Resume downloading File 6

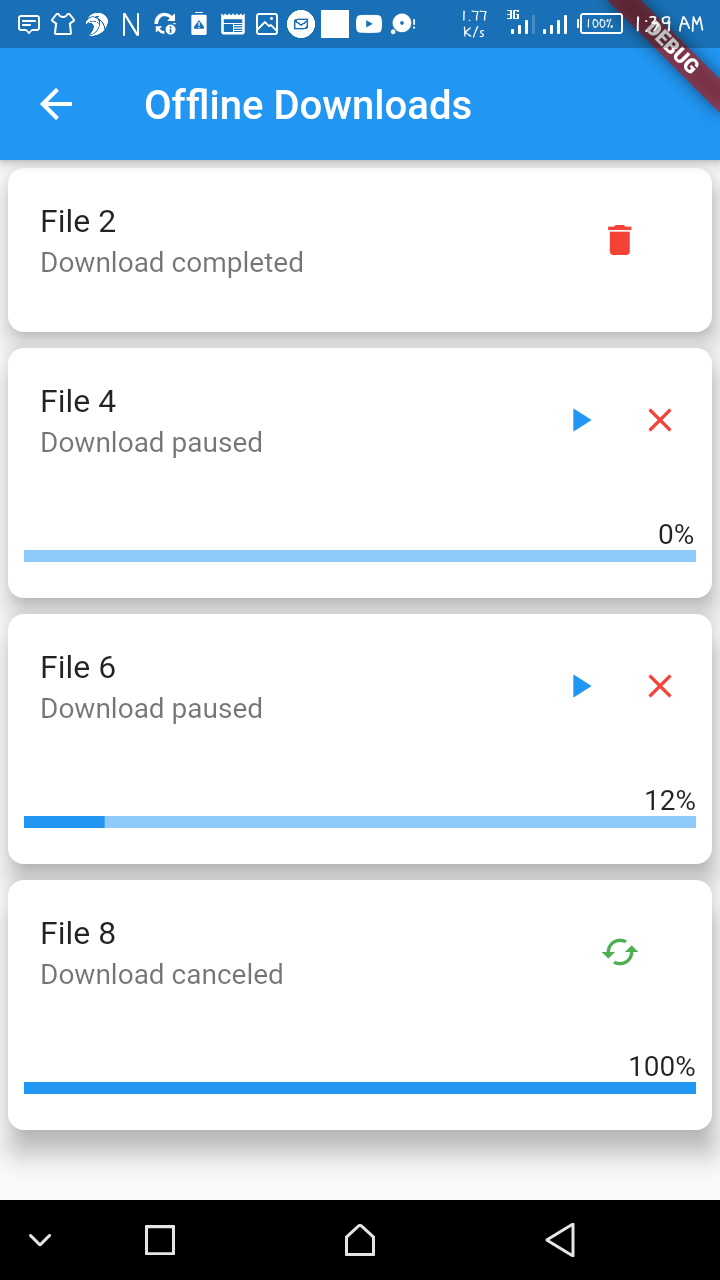(581, 686)
